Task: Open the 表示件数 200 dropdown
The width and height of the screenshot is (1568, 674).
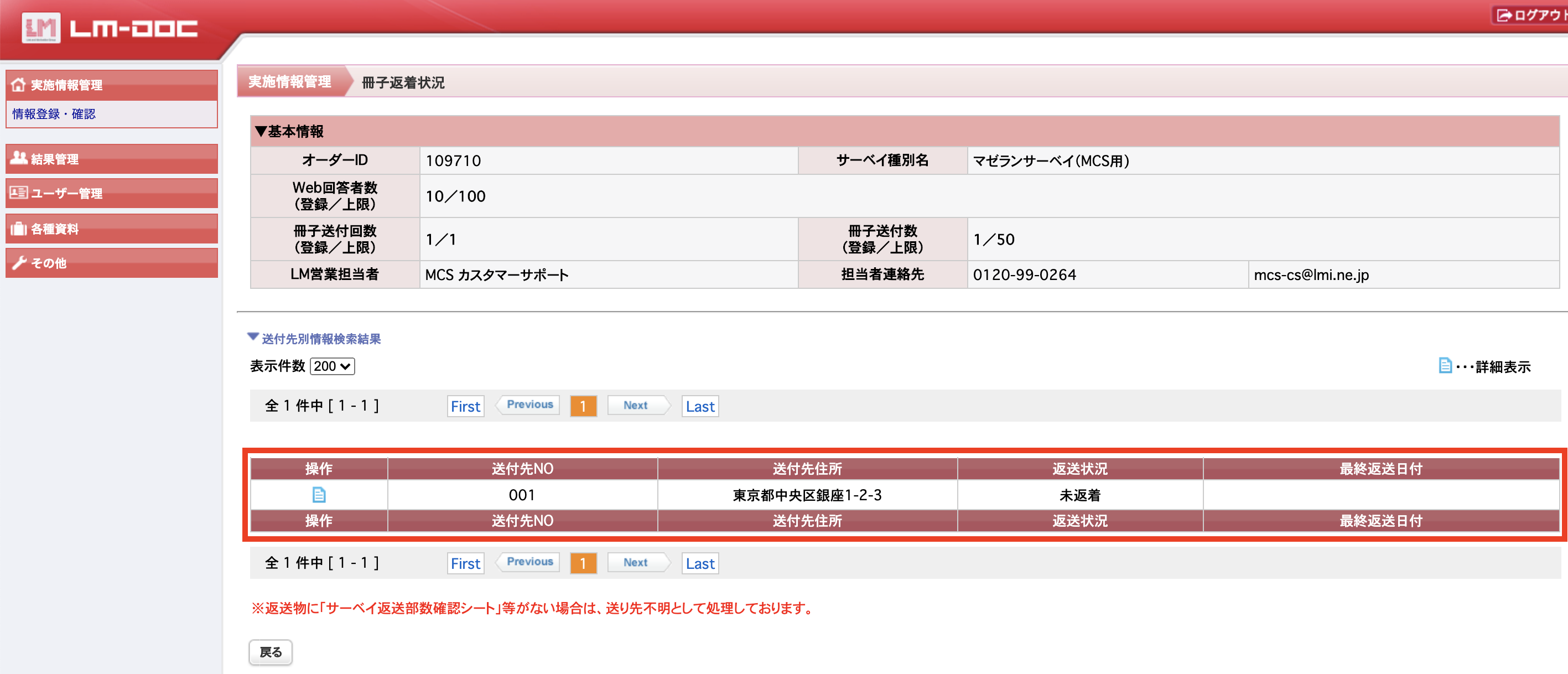Action: click(x=332, y=366)
